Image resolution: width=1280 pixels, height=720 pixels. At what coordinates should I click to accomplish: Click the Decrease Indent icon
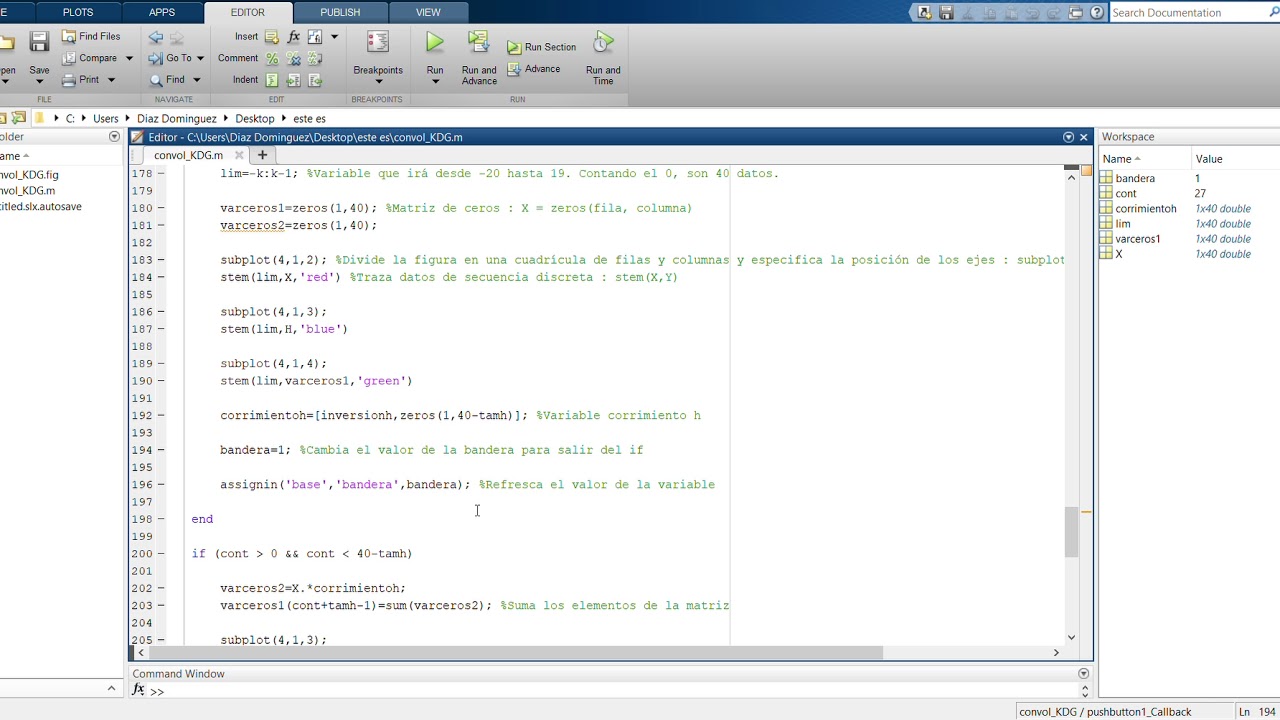pos(314,80)
